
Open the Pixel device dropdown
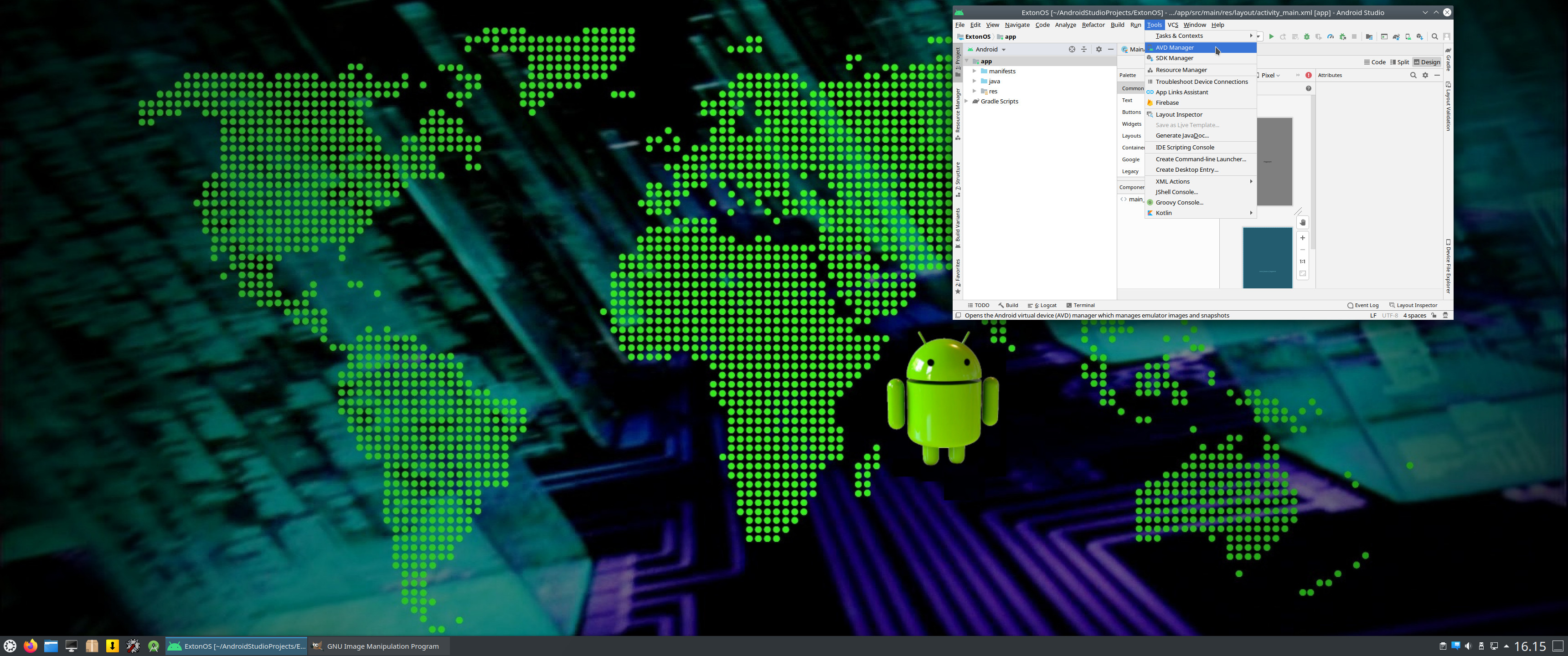tap(1269, 76)
